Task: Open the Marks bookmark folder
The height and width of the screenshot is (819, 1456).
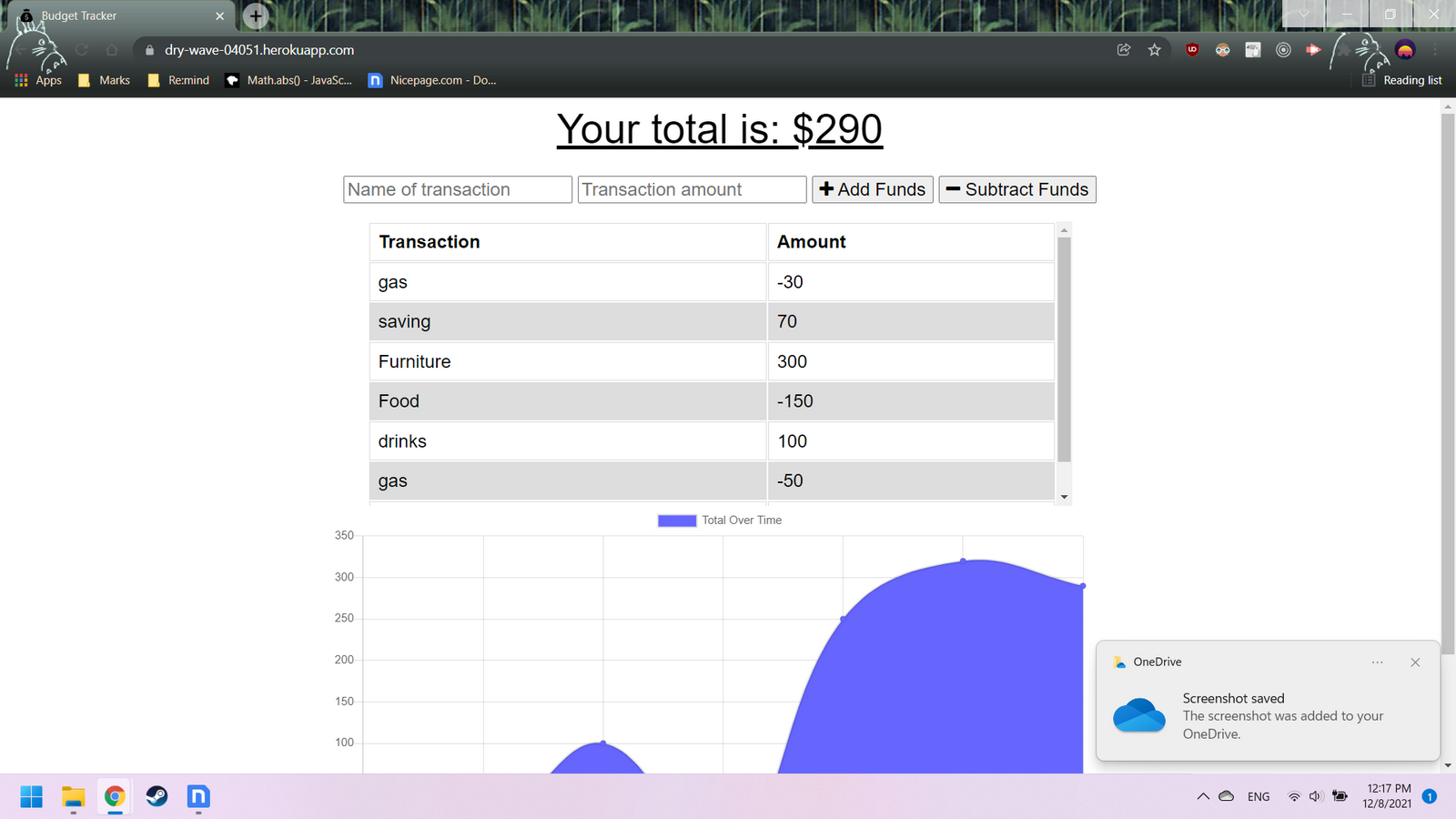Action: [104, 80]
